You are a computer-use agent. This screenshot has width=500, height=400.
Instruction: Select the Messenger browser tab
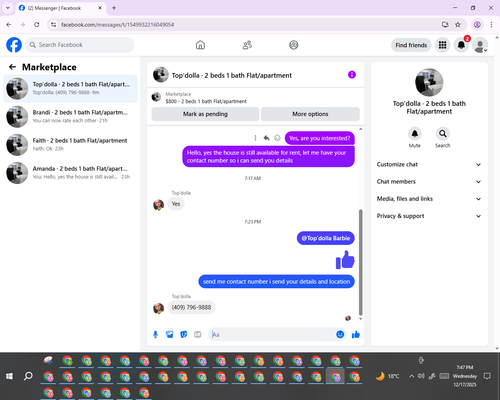pyautogui.click(x=61, y=8)
